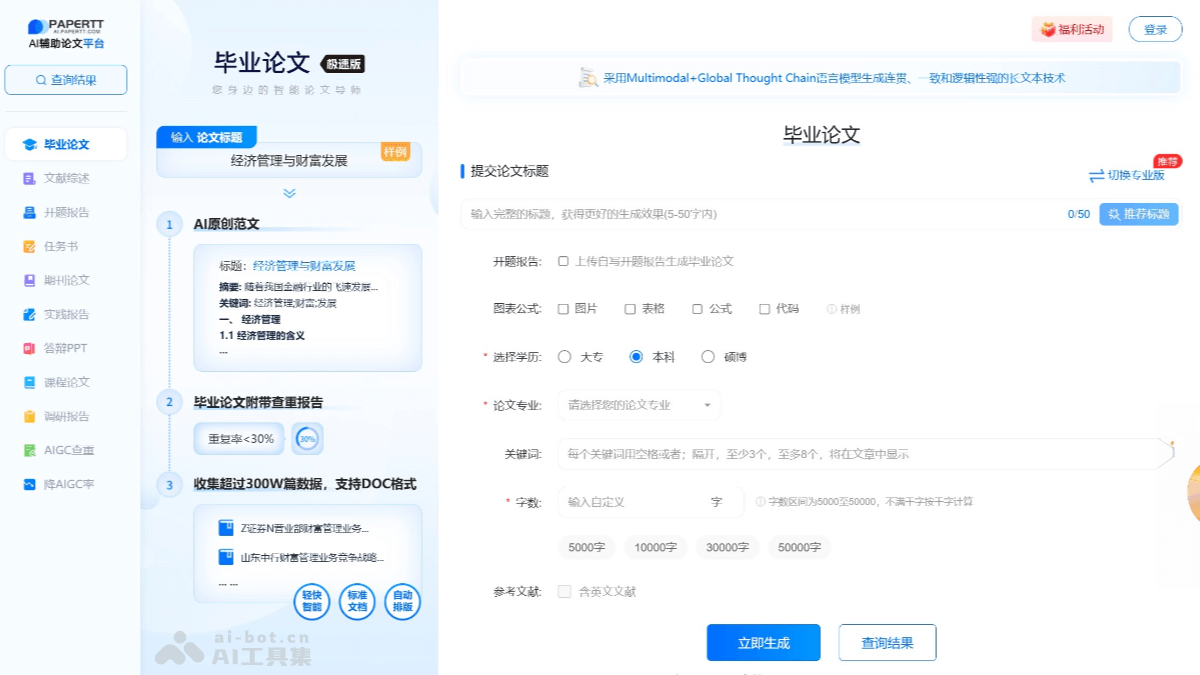Open 期刊论文 in the sidebar menu
The height and width of the screenshot is (675, 1200).
pyautogui.click(x=66, y=281)
